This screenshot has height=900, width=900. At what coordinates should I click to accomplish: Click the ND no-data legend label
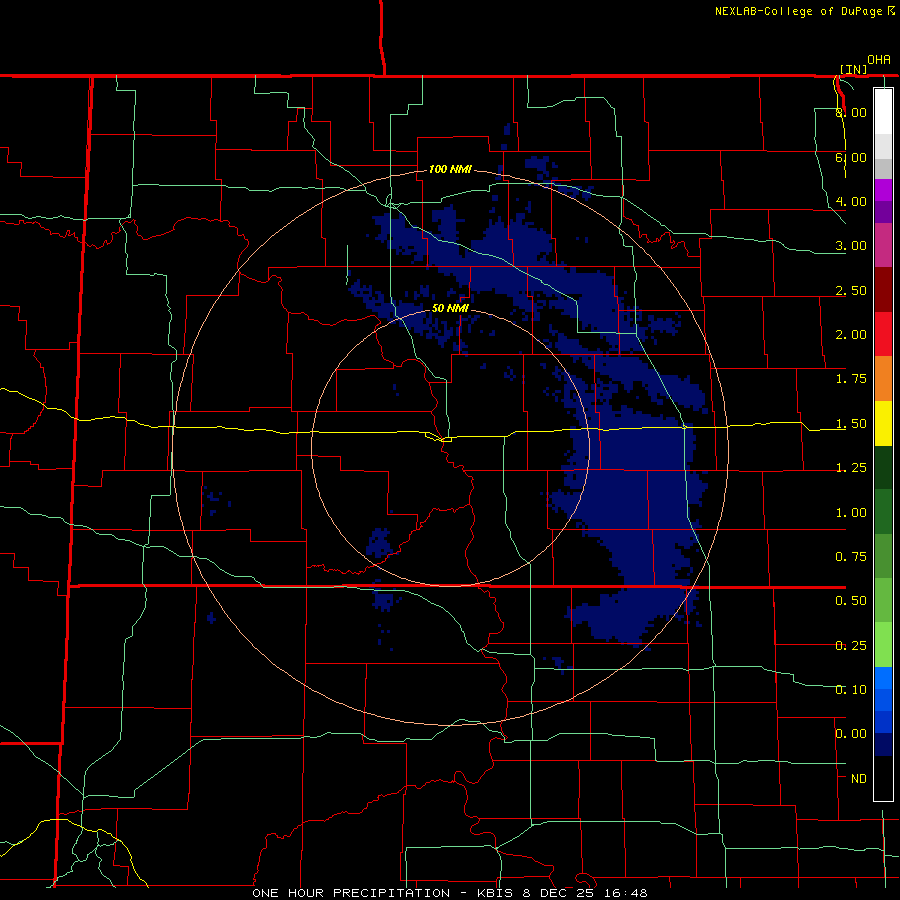point(859,779)
